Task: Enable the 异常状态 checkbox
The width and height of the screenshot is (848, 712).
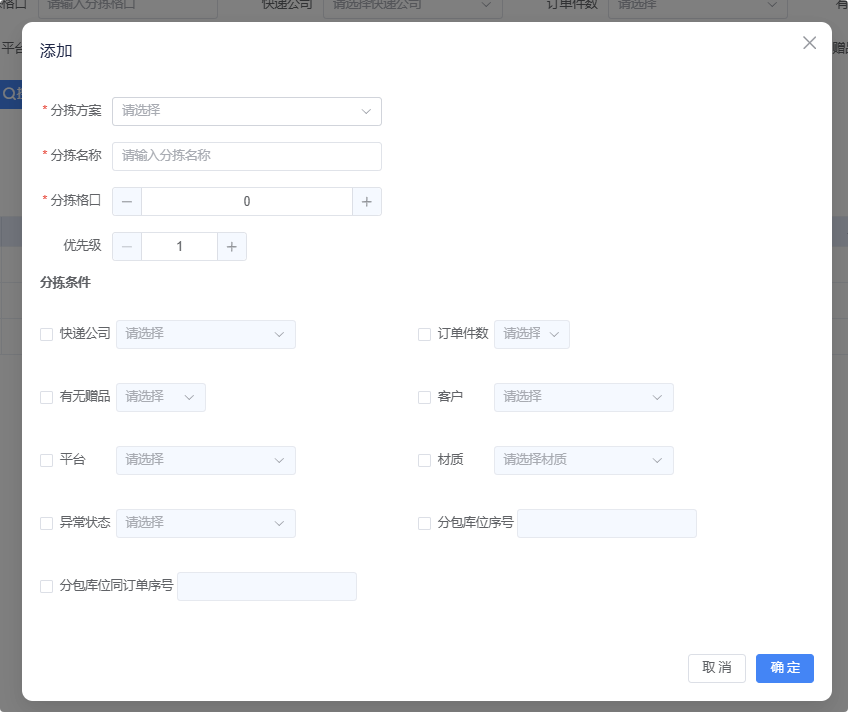Action: click(x=47, y=523)
